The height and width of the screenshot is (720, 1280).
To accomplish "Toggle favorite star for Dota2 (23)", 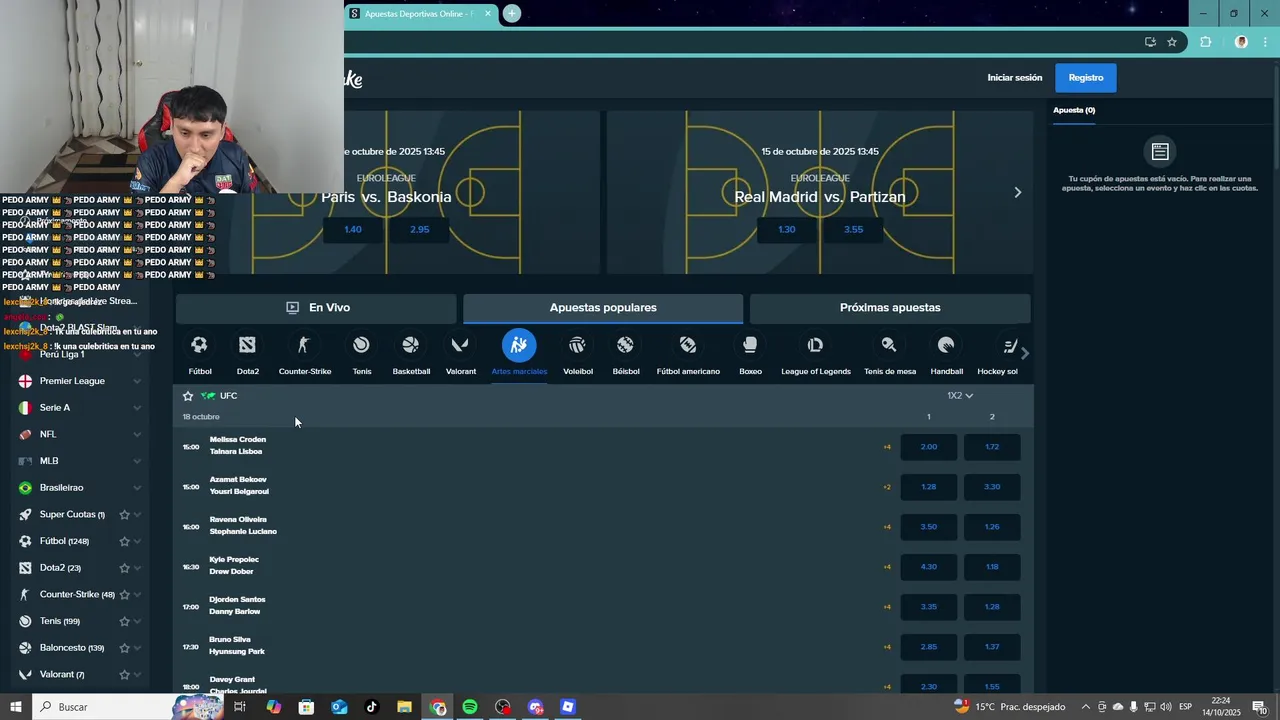I will 124,568.
